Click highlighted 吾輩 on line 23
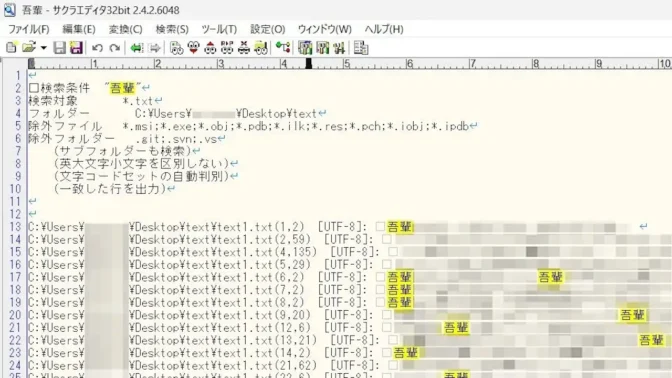 pos(406,353)
